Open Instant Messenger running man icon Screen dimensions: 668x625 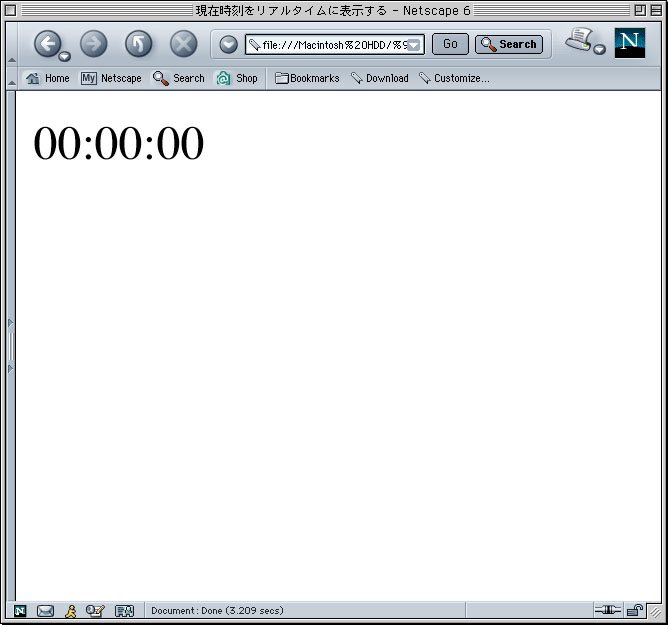(x=71, y=611)
